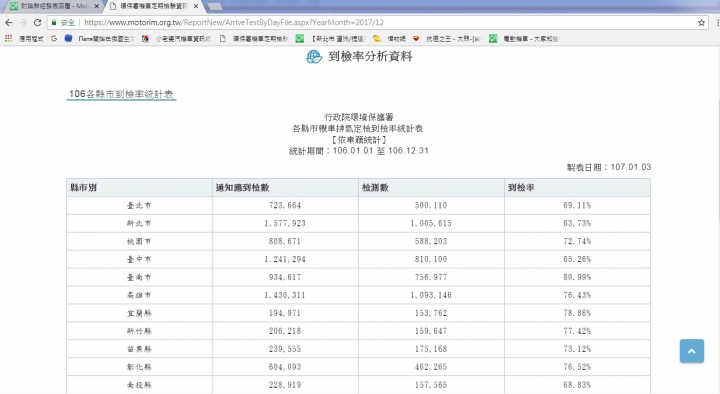Click the value 588,203
The height and width of the screenshot is (394, 720).
pyautogui.click(x=431, y=241)
